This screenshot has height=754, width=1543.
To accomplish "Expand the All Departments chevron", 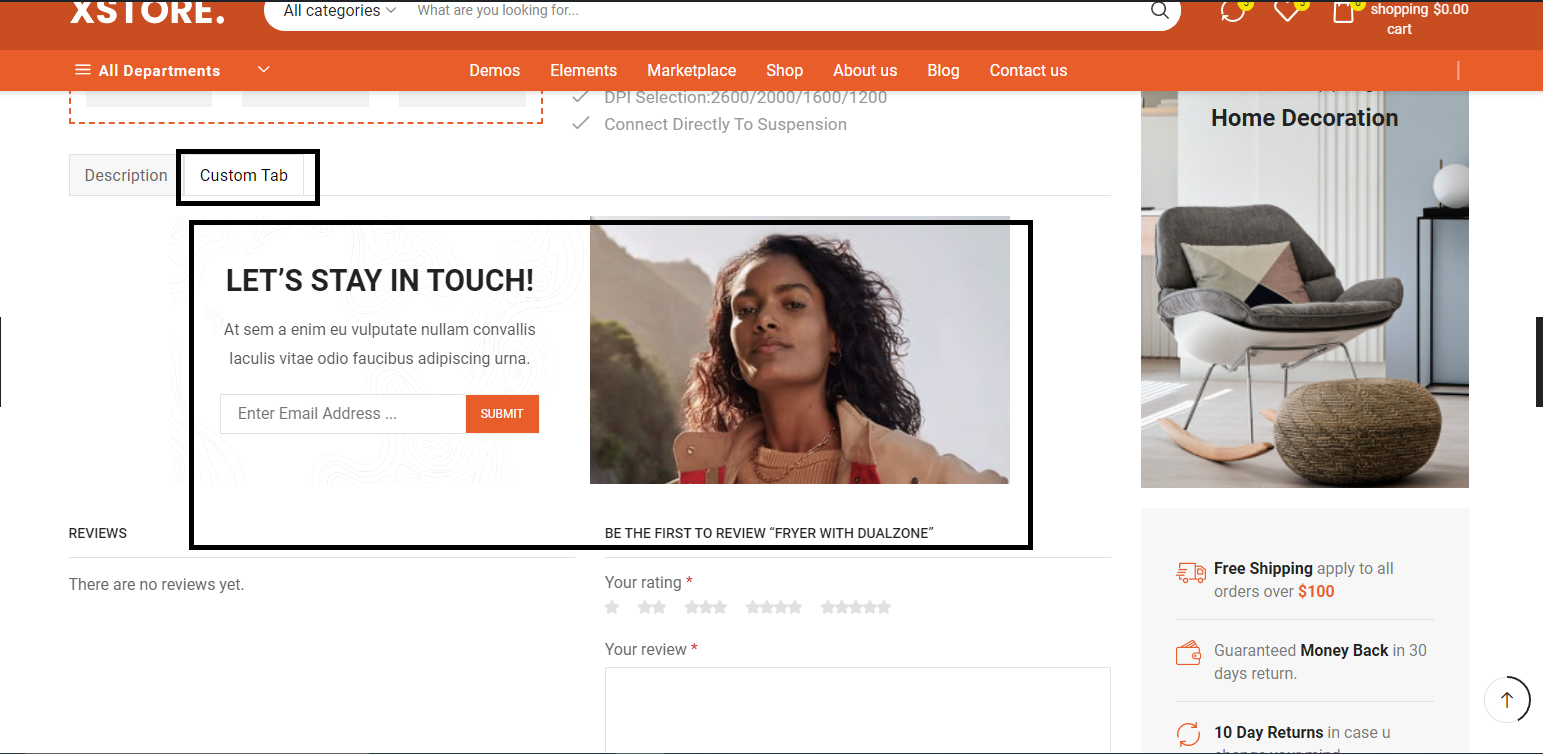I will coord(264,69).
